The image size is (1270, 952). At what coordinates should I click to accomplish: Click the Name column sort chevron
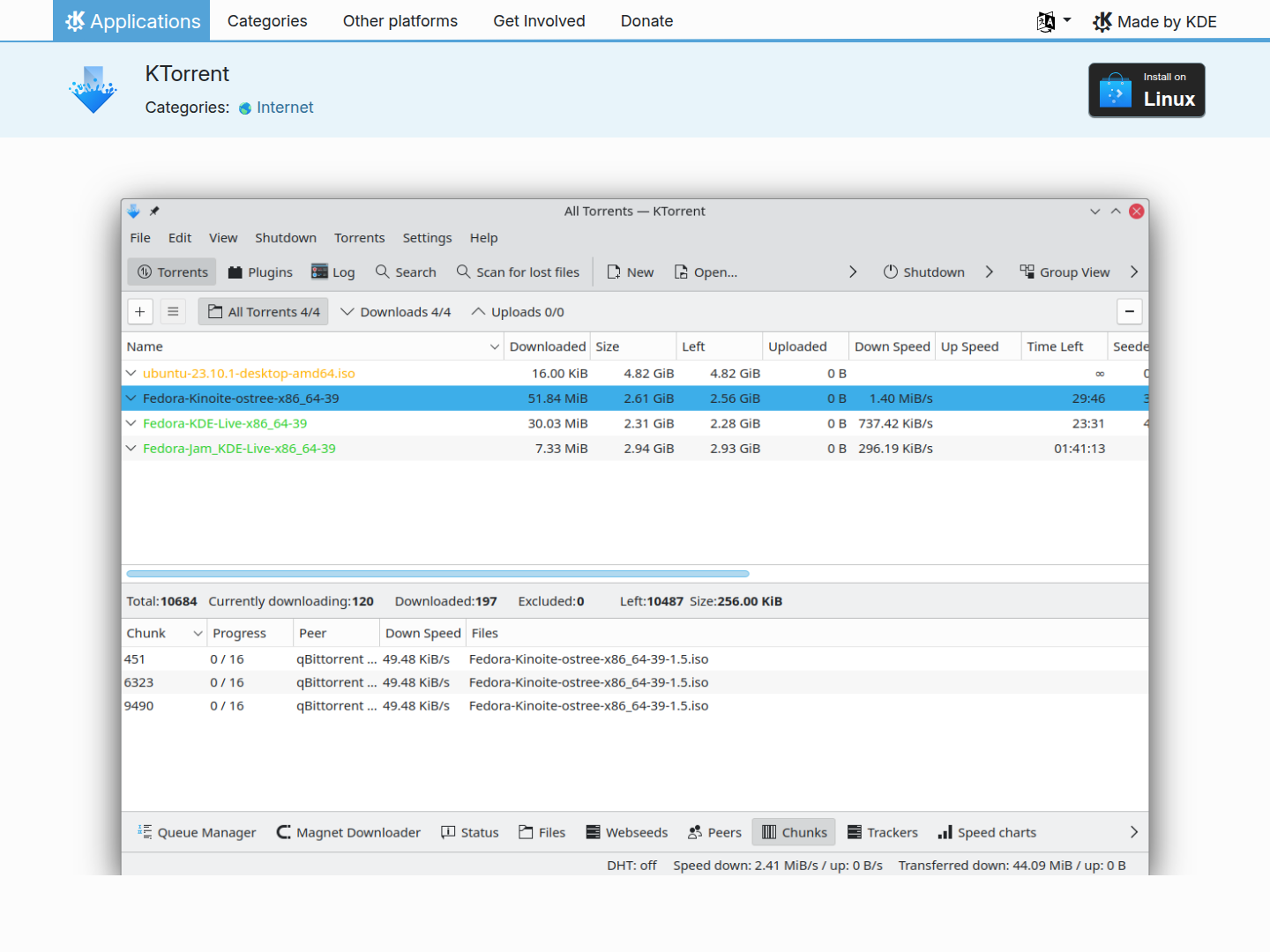(x=495, y=347)
